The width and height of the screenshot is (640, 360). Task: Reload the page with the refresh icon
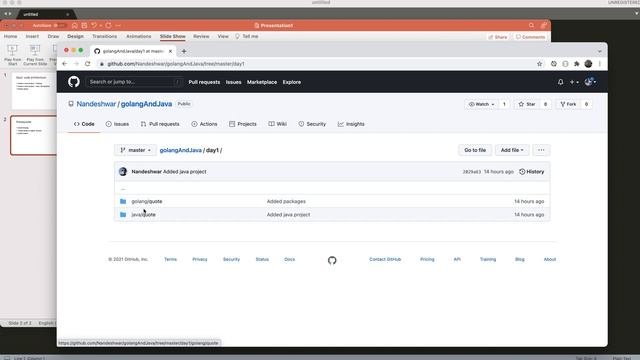coord(87,64)
